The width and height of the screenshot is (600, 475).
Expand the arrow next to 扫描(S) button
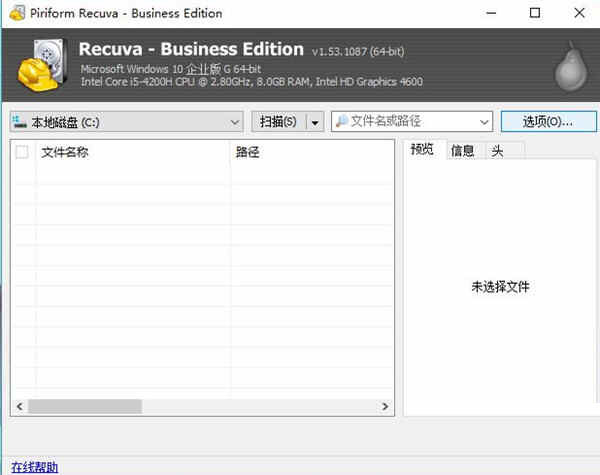point(315,122)
